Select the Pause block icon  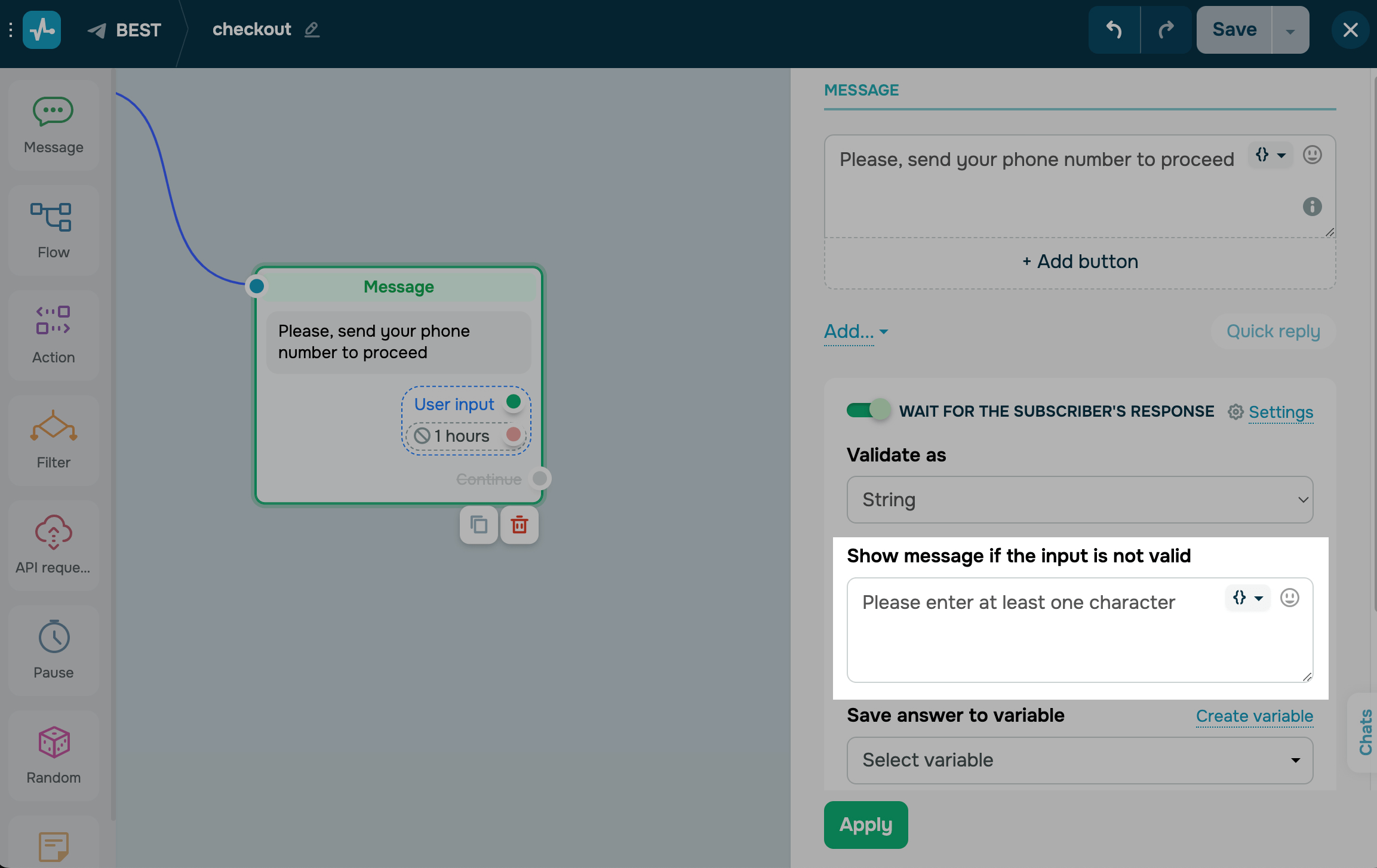[53, 651]
